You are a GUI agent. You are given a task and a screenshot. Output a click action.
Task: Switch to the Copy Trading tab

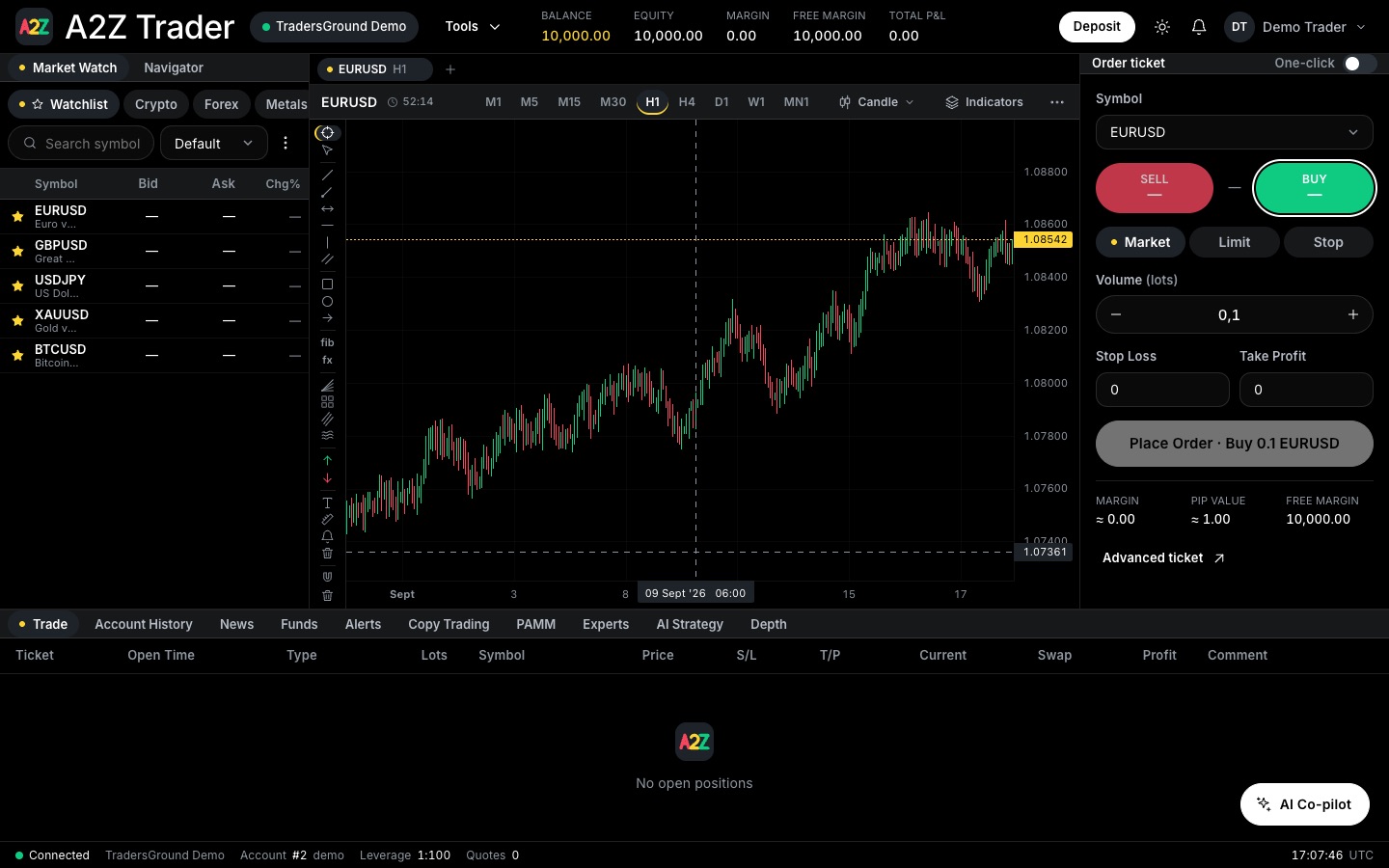coord(449,624)
